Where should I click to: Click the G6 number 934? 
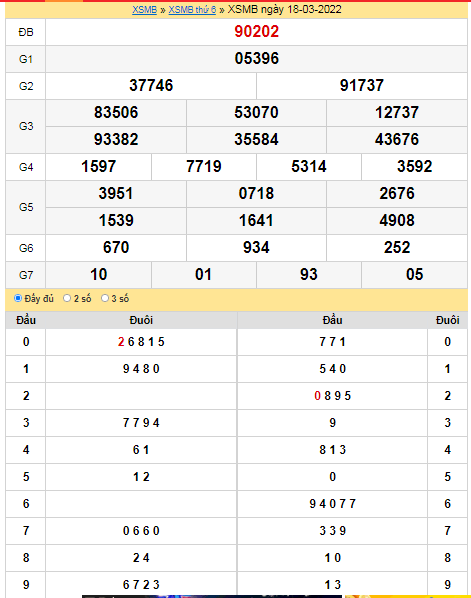[256, 248]
